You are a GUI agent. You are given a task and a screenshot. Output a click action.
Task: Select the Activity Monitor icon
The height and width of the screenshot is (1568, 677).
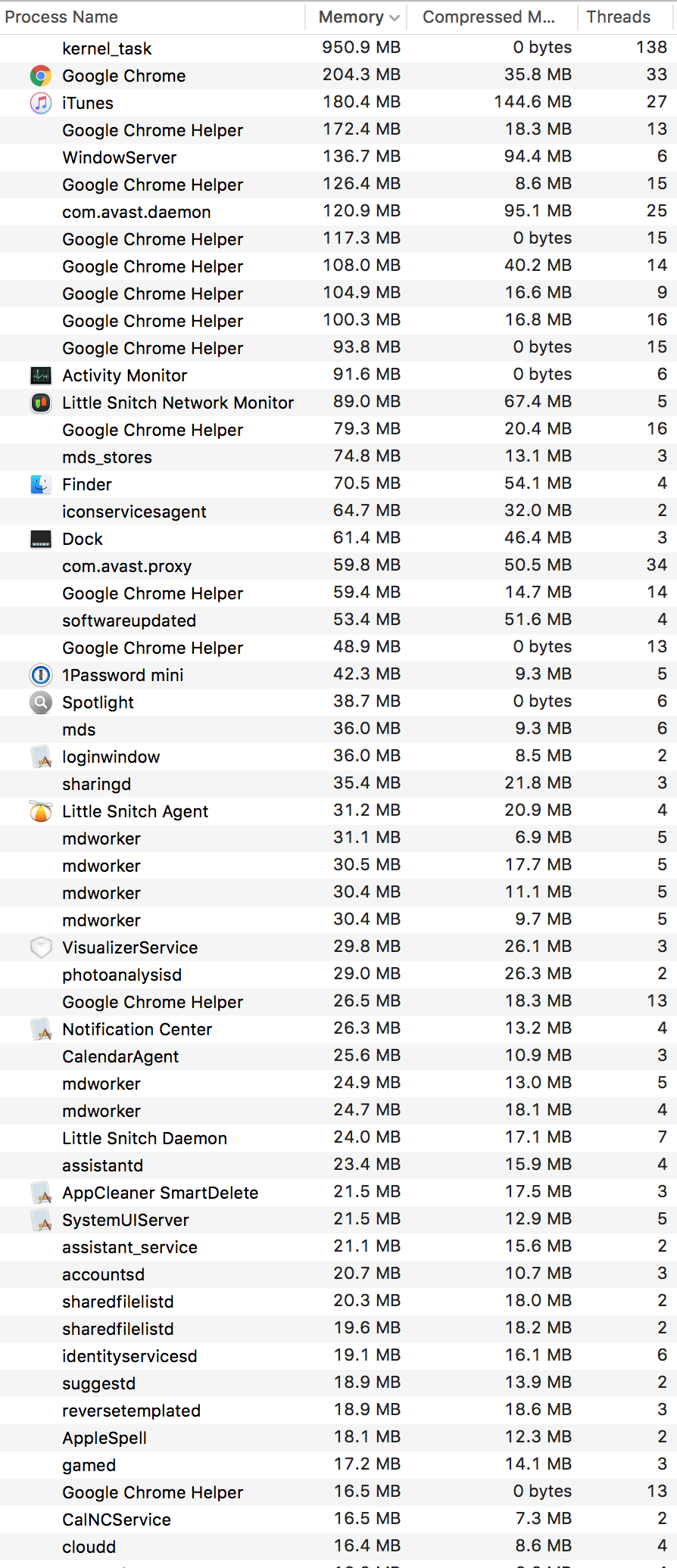pyautogui.click(x=41, y=375)
